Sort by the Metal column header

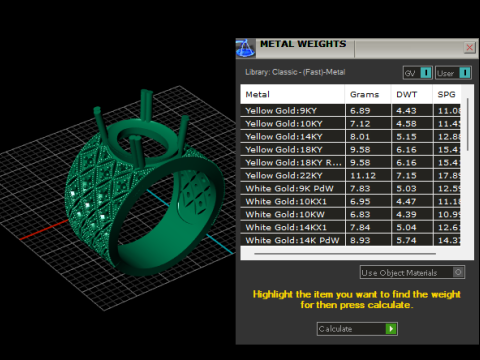292,94
